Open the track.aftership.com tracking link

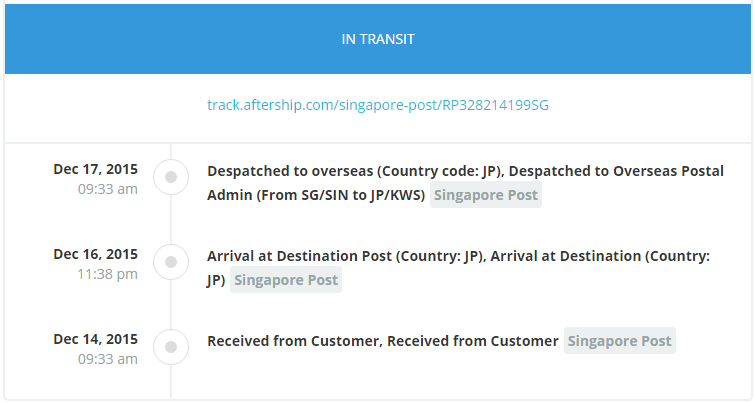tap(378, 104)
